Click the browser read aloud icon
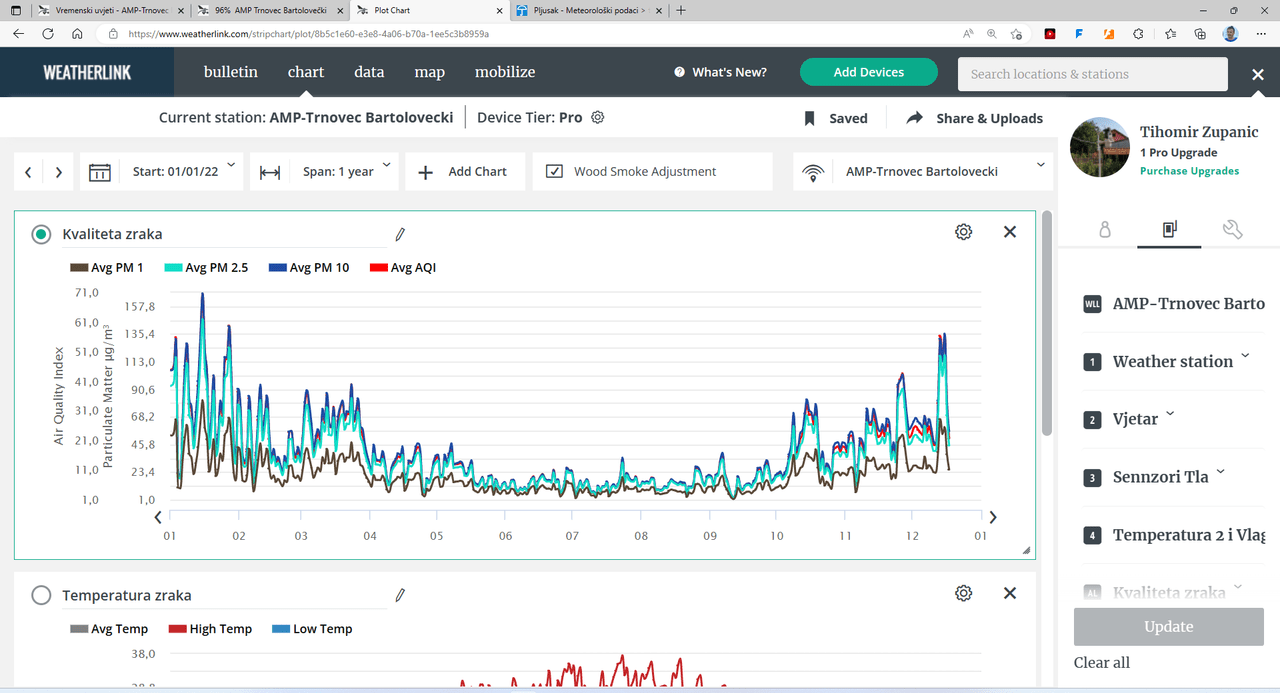The image size is (1280, 693). tap(968, 33)
